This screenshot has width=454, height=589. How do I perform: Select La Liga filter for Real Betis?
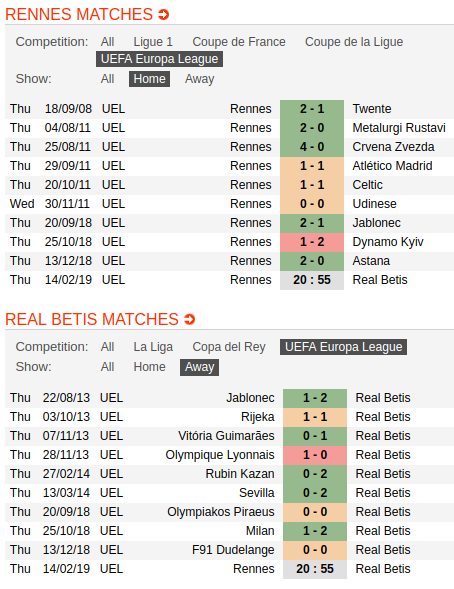(x=153, y=347)
